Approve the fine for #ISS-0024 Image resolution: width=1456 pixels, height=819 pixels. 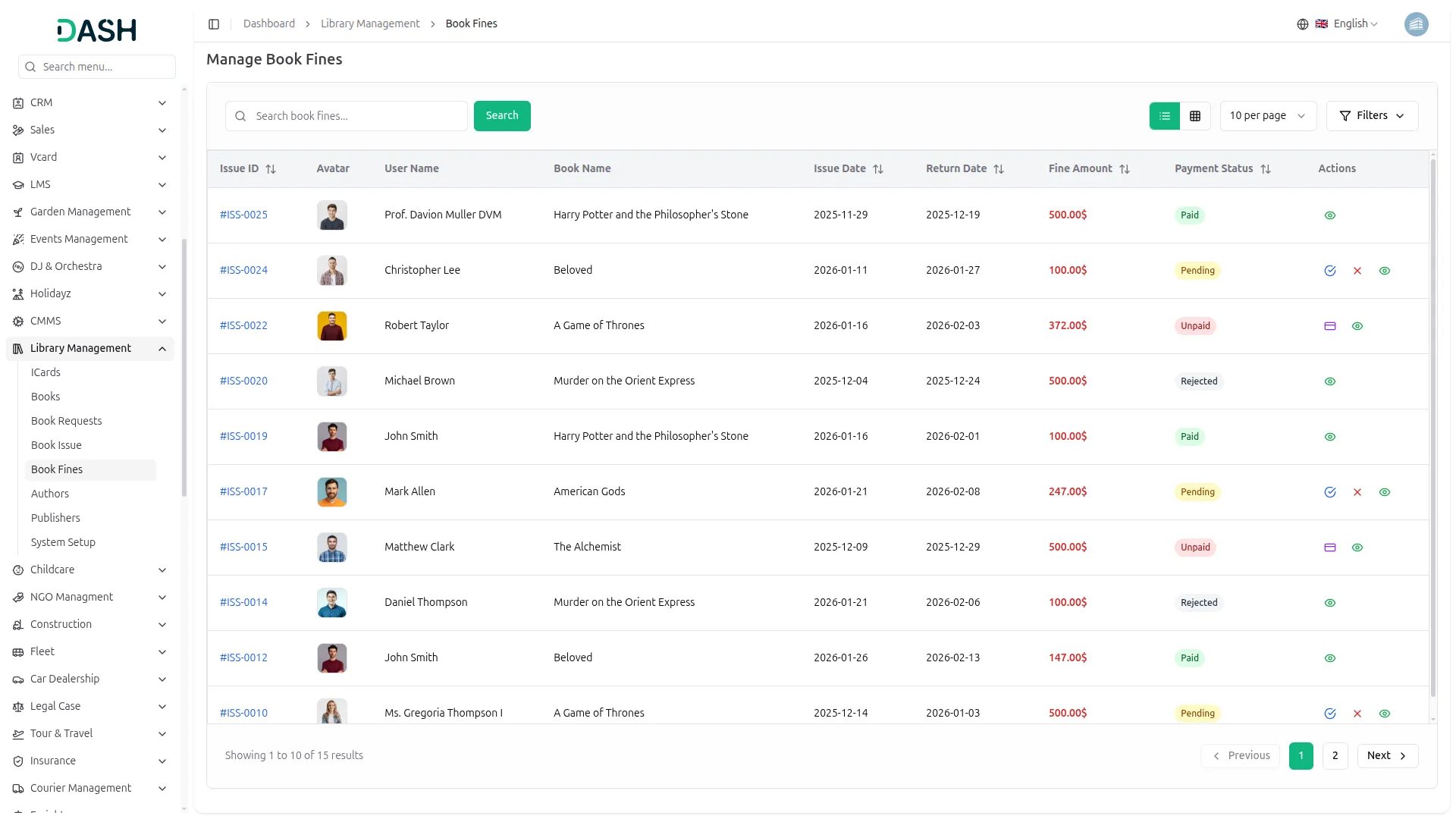(1330, 271)
